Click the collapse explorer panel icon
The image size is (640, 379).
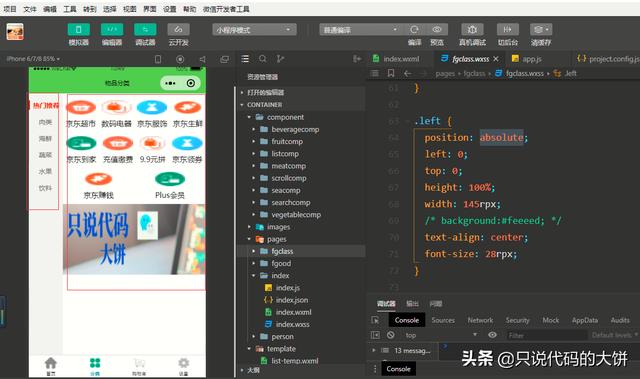point(357,59)
